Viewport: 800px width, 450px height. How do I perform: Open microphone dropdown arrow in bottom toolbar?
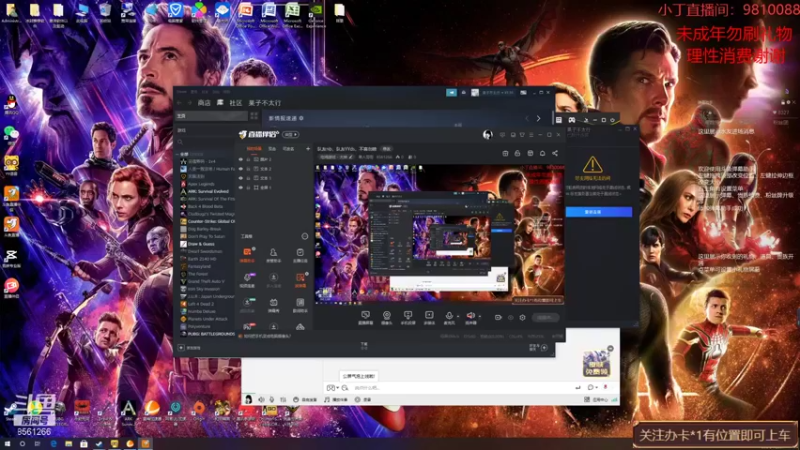click(x=458, y=316)
